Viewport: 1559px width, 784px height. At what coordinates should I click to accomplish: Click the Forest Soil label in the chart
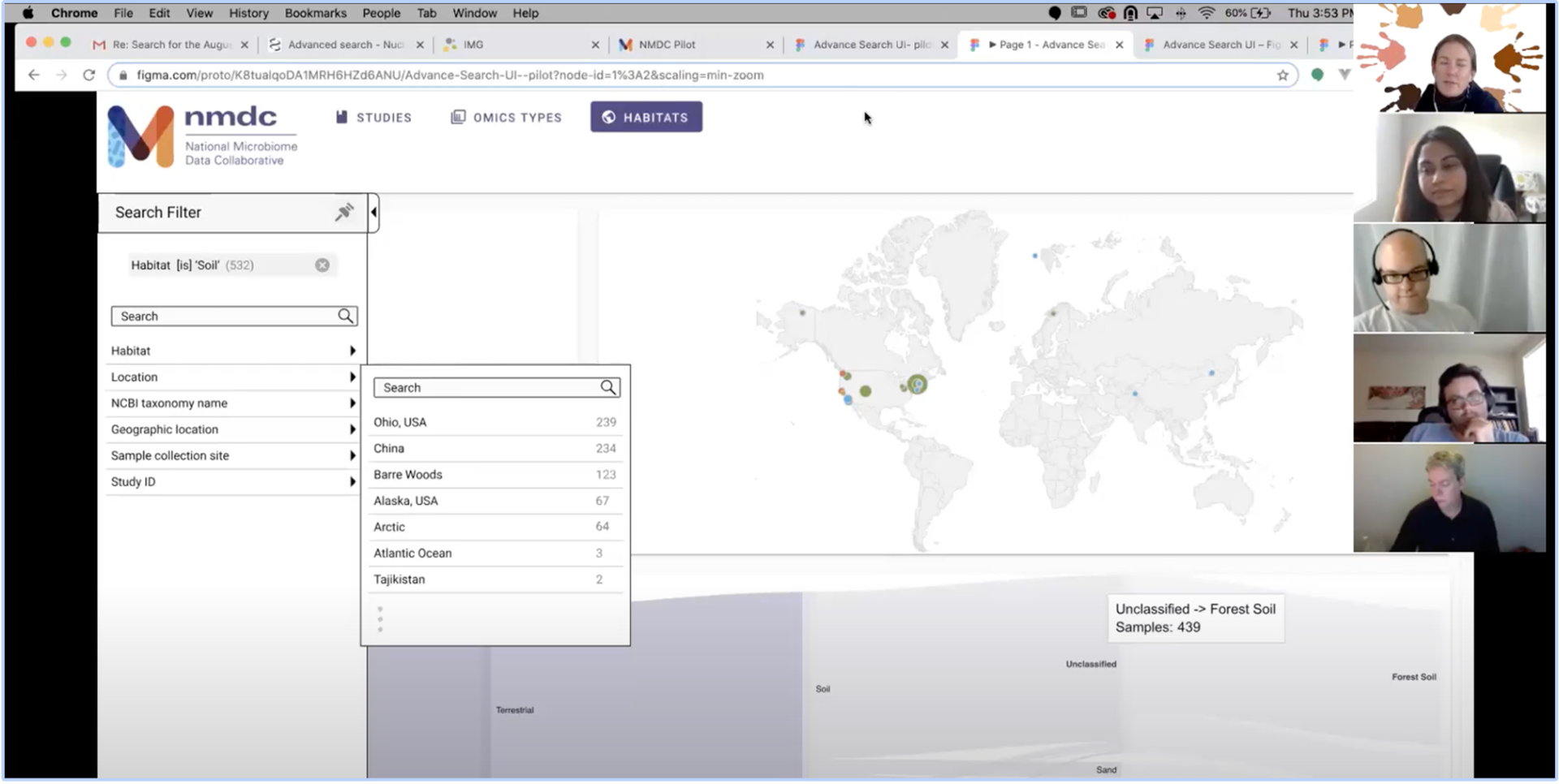pos(1414,677)
